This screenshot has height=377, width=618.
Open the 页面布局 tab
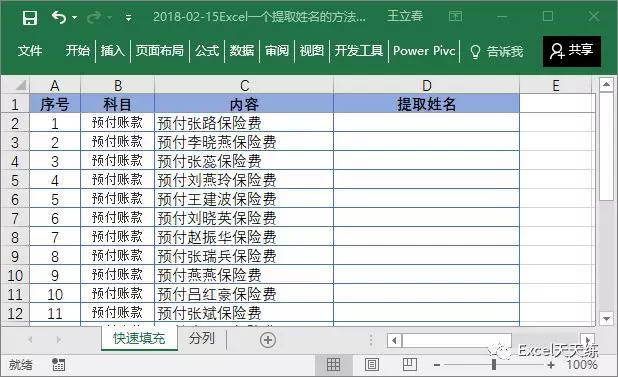(x=160, y=50)
